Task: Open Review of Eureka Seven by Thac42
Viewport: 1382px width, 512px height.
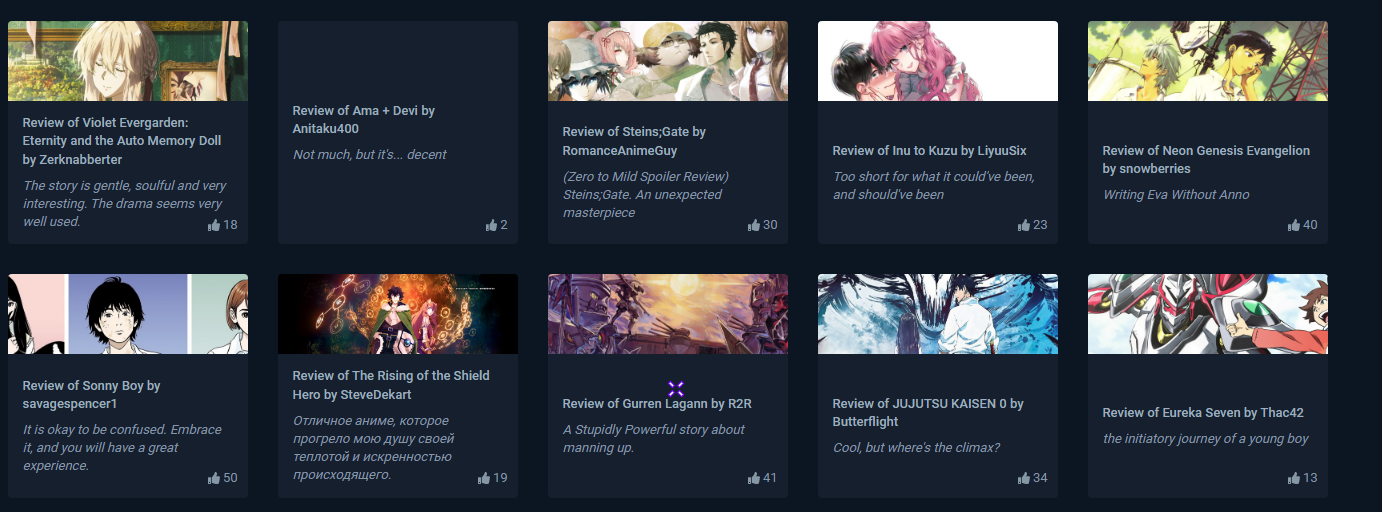Action: tap(1203, 413)
